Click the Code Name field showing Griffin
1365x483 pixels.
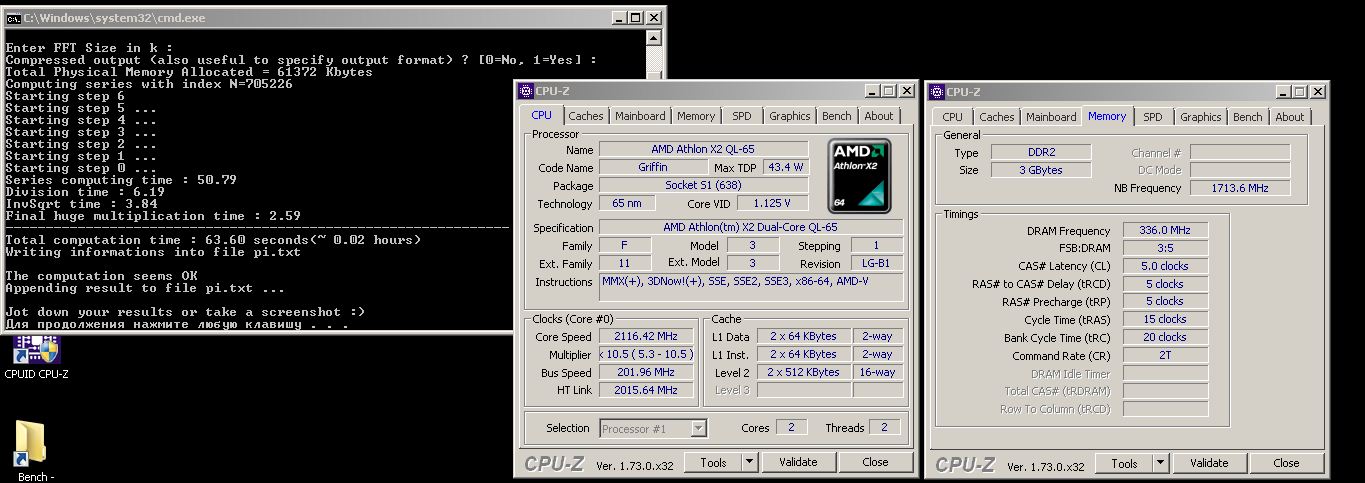tap(653, 167)
